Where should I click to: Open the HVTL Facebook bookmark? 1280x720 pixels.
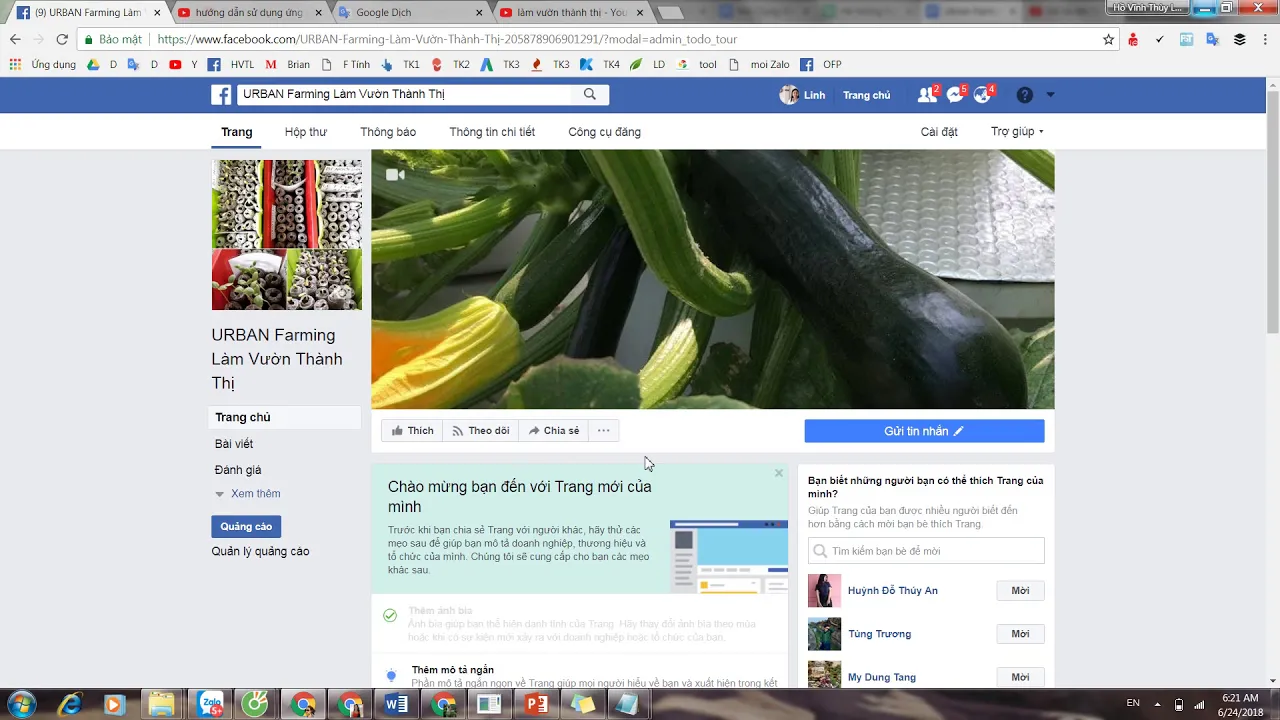(231, 64)
